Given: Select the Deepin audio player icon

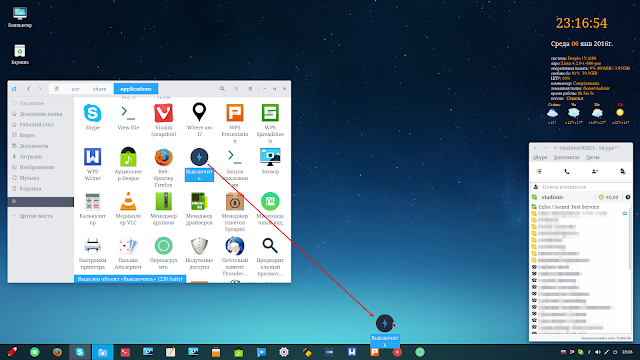Looking at the screenshot, I should coord(128,157).
